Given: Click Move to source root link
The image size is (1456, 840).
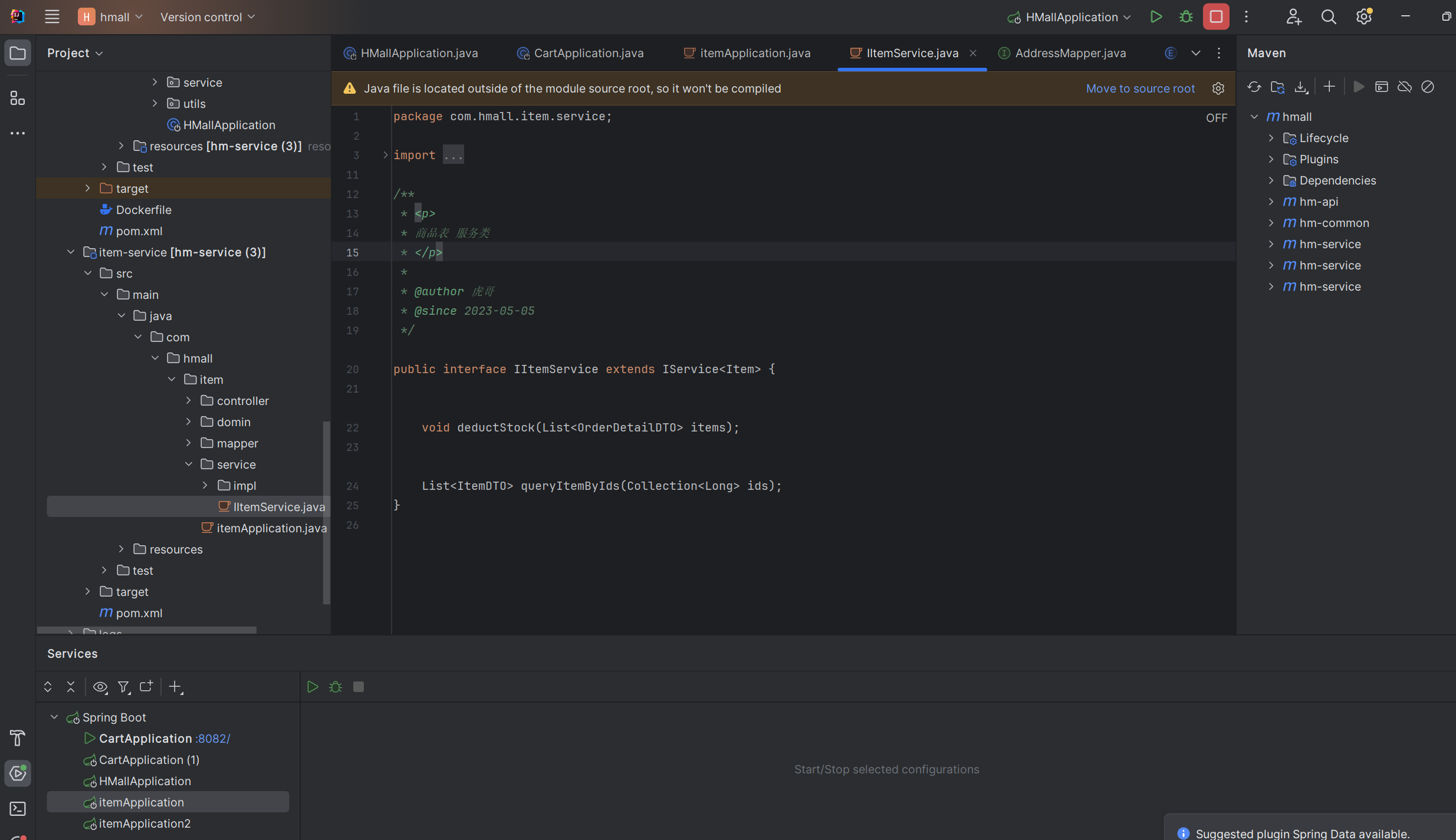Looking at the screenshot, I should 1141,88.
